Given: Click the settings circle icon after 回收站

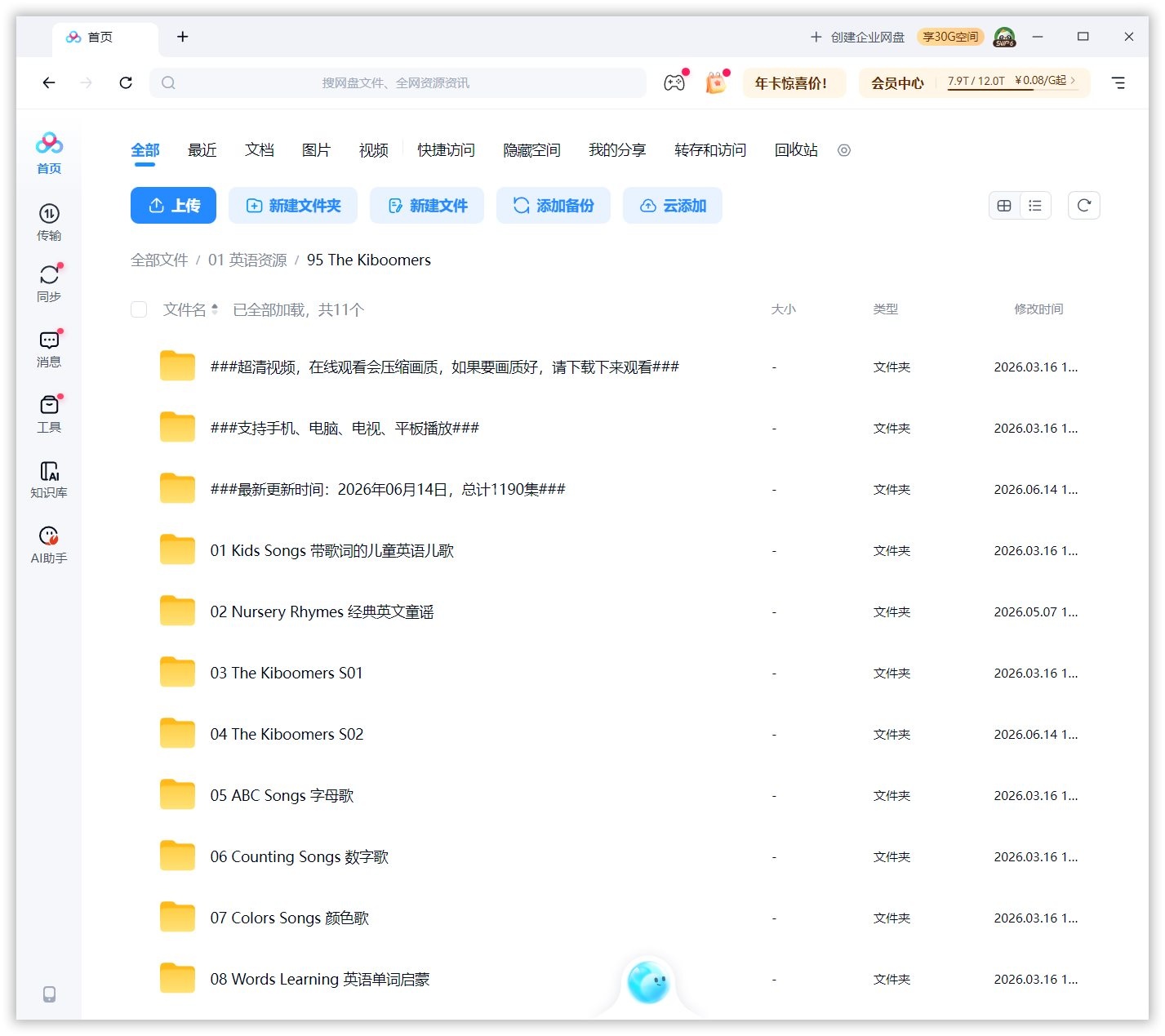Looking at the screenshot, I should tap(844, 150).
